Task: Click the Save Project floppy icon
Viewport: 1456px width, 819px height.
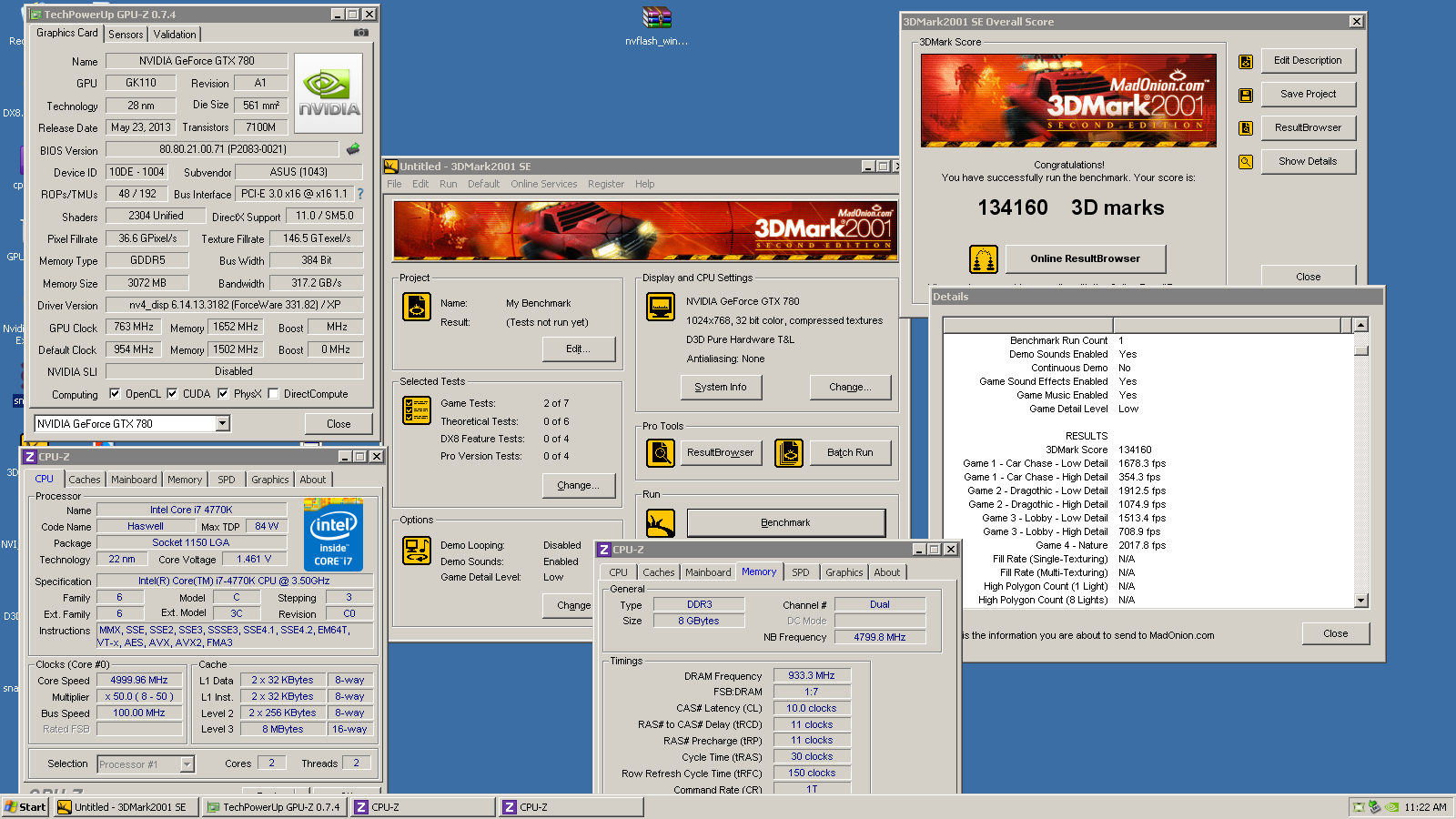Action: (1246, 95)
